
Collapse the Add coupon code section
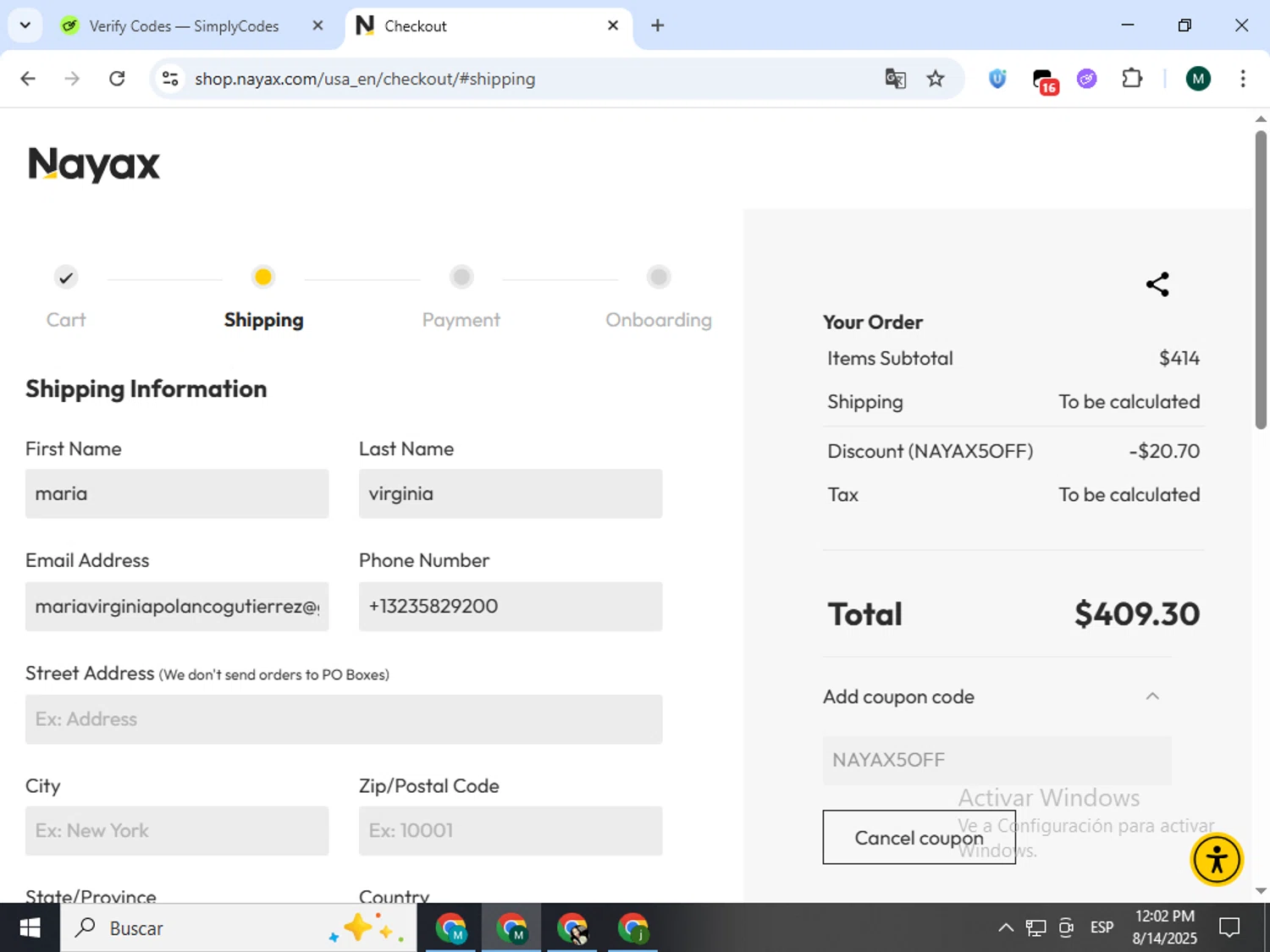(x=1152, y=696)
